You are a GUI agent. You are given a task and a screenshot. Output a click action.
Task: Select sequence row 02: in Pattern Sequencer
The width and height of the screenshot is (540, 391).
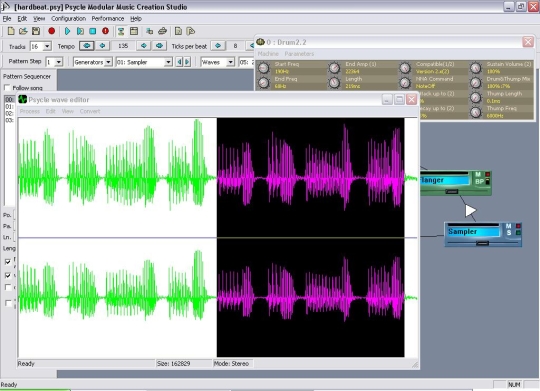coord(10,113)
